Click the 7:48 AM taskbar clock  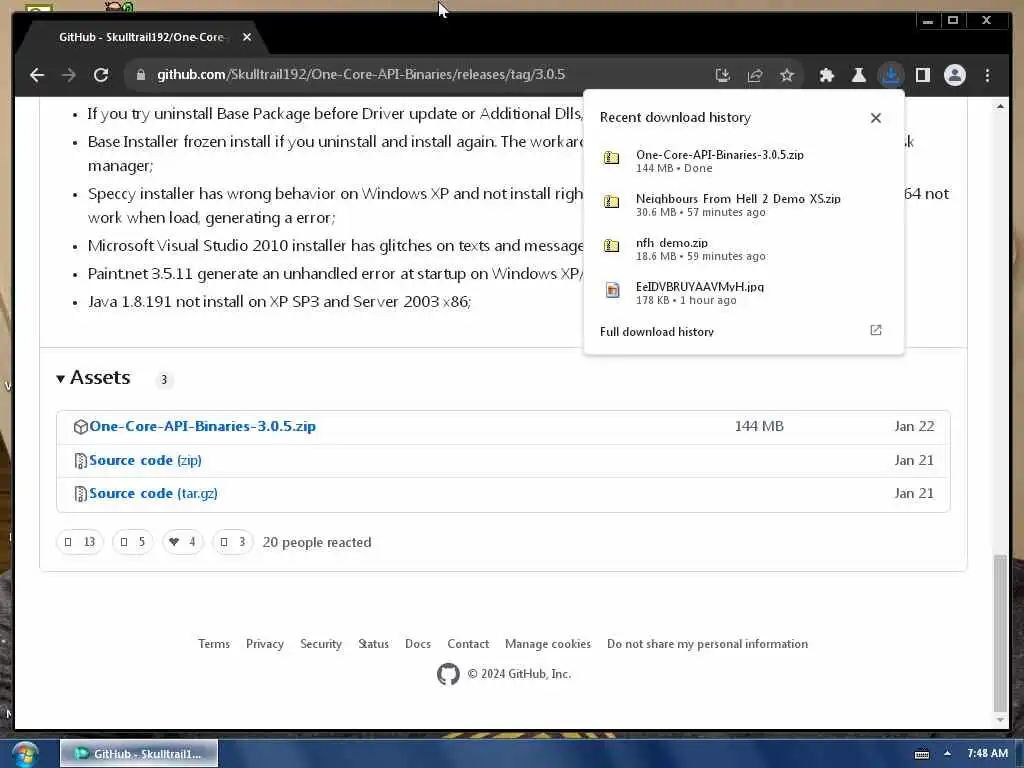(x=987, y=754)
